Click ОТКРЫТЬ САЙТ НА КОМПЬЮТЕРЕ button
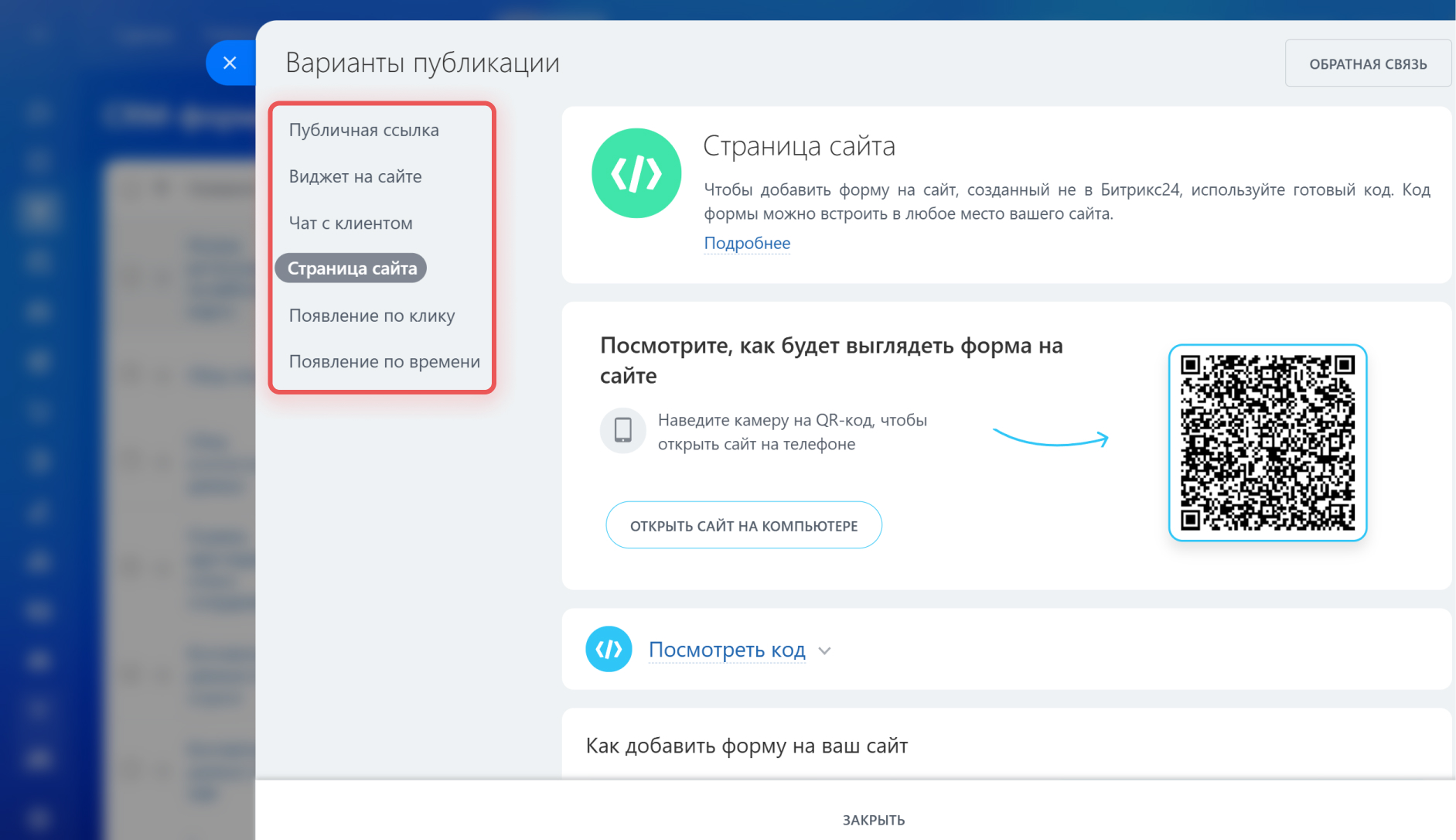The image size is (1456, 840). [x=743, y=525]
